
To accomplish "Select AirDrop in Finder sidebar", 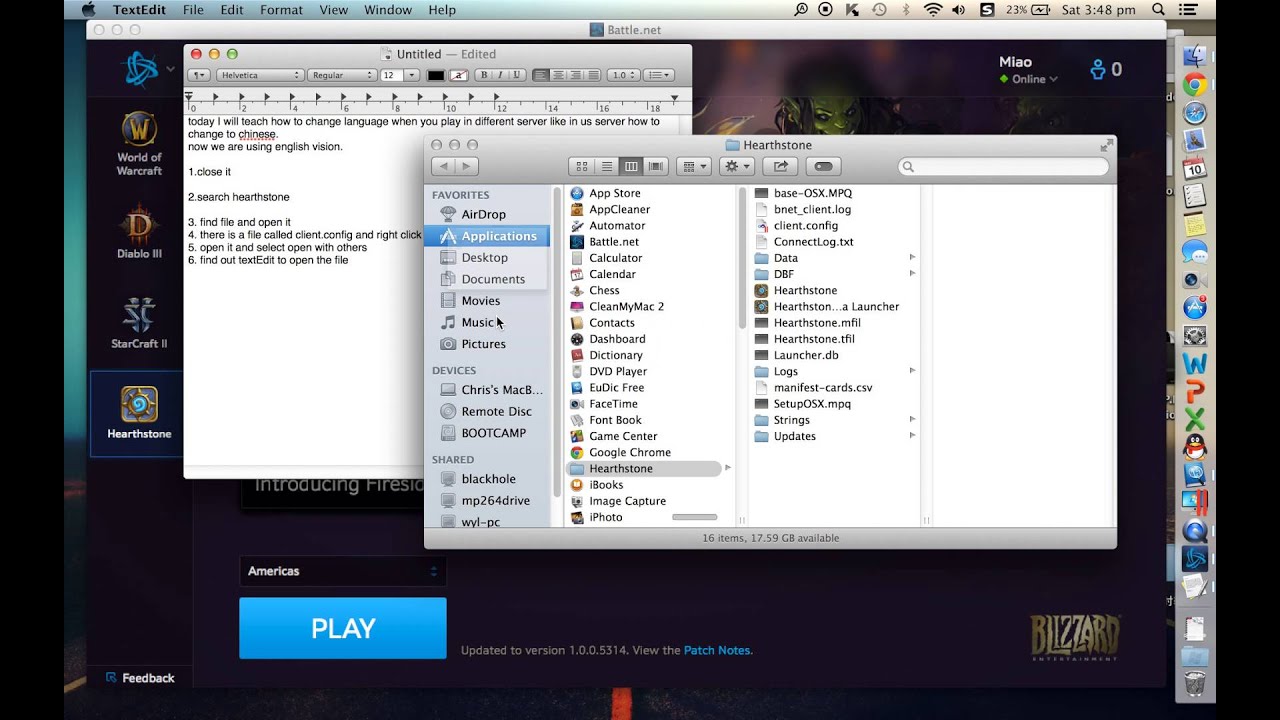I will [473, 214].
